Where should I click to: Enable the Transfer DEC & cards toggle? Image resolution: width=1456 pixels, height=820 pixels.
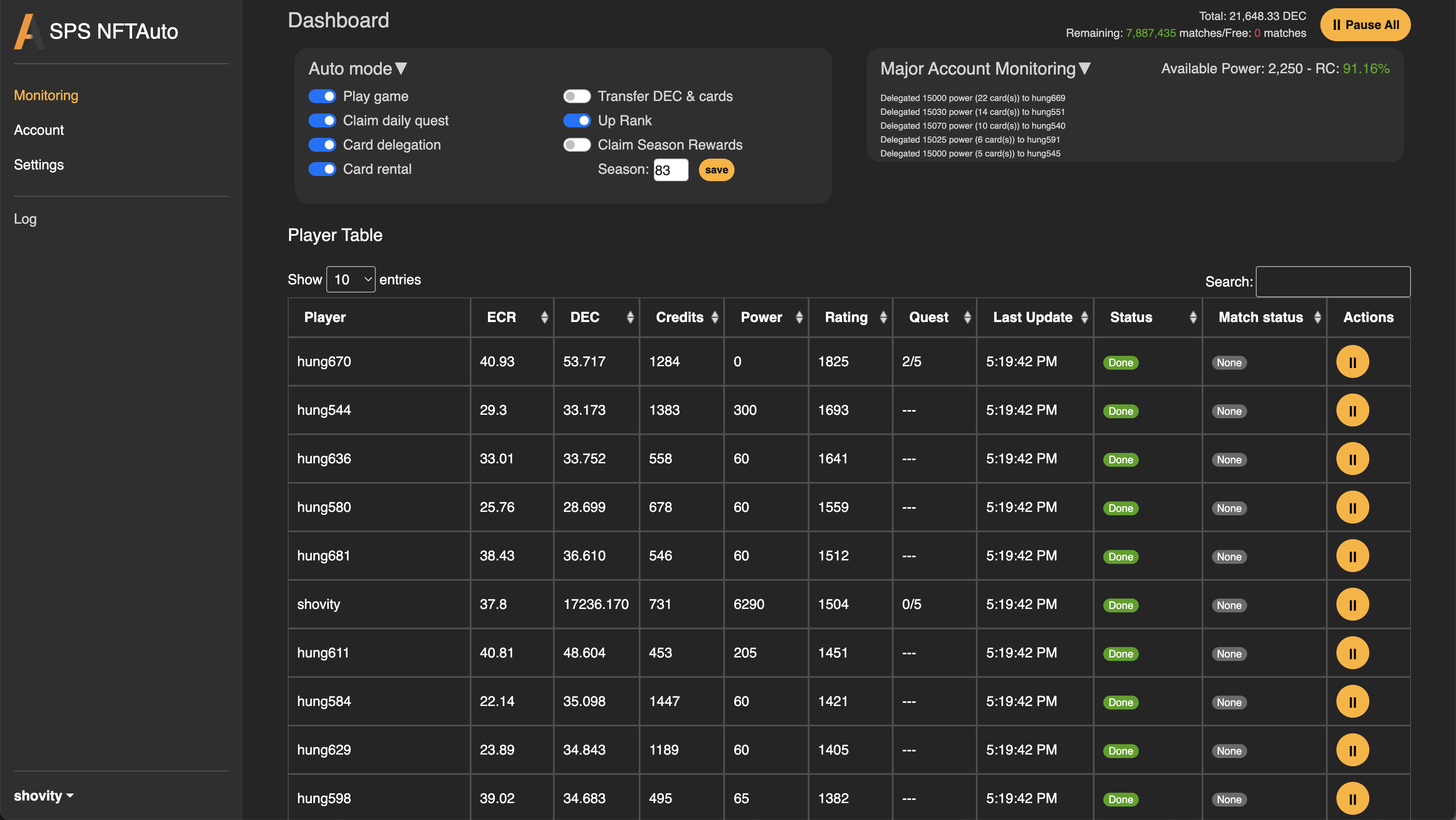pyautogui.click(x=576, y=96)
